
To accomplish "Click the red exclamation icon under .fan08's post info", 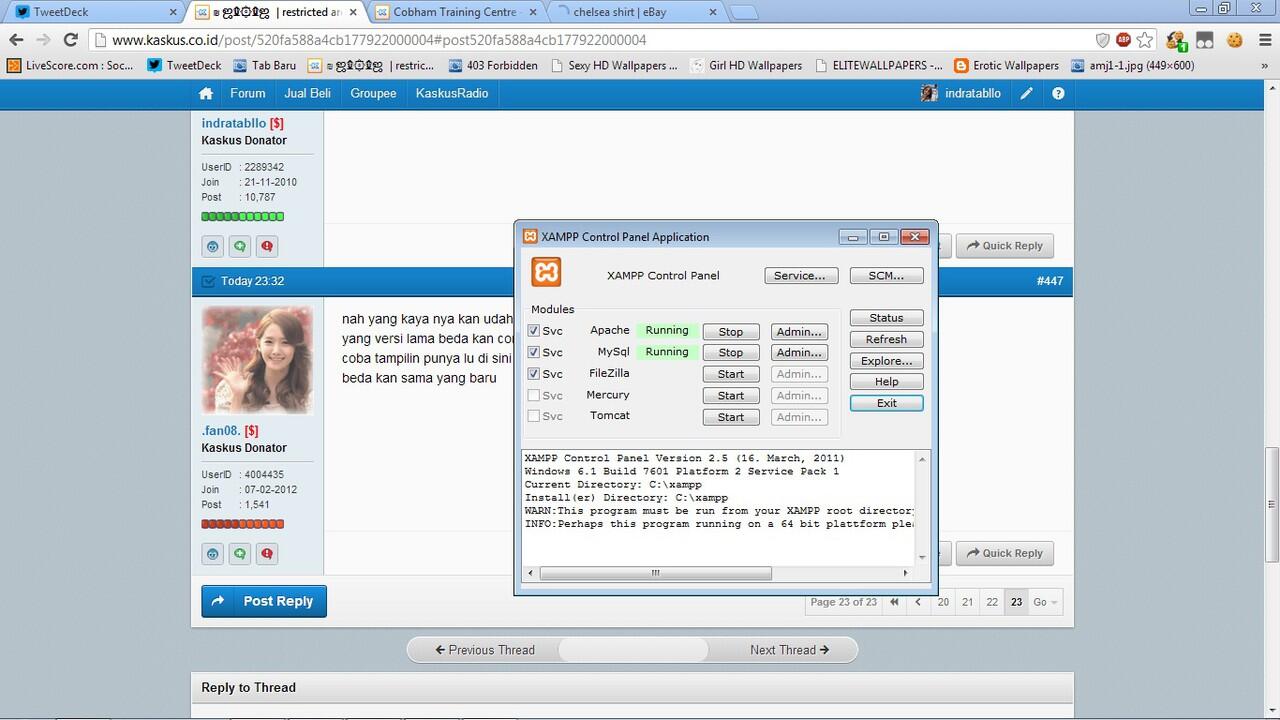I will click(x=267, y=554).
